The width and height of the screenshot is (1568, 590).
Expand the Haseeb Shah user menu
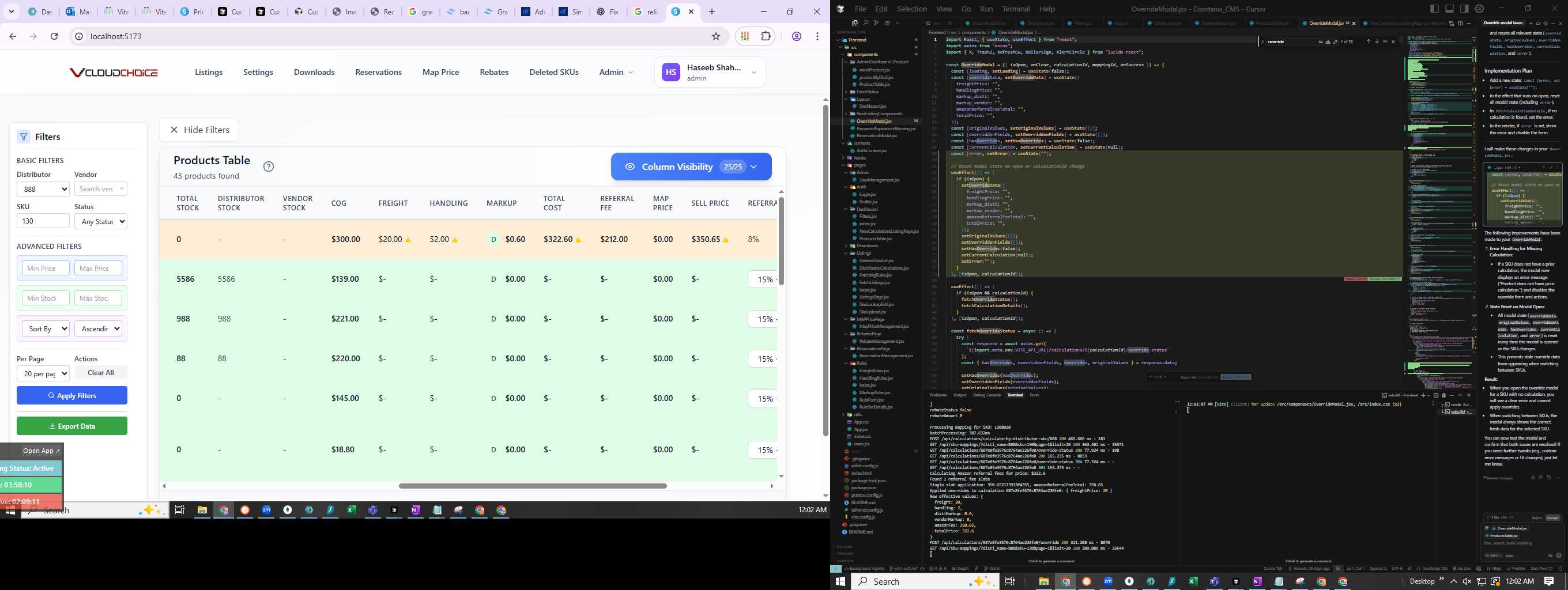click(x=710, y=73)
